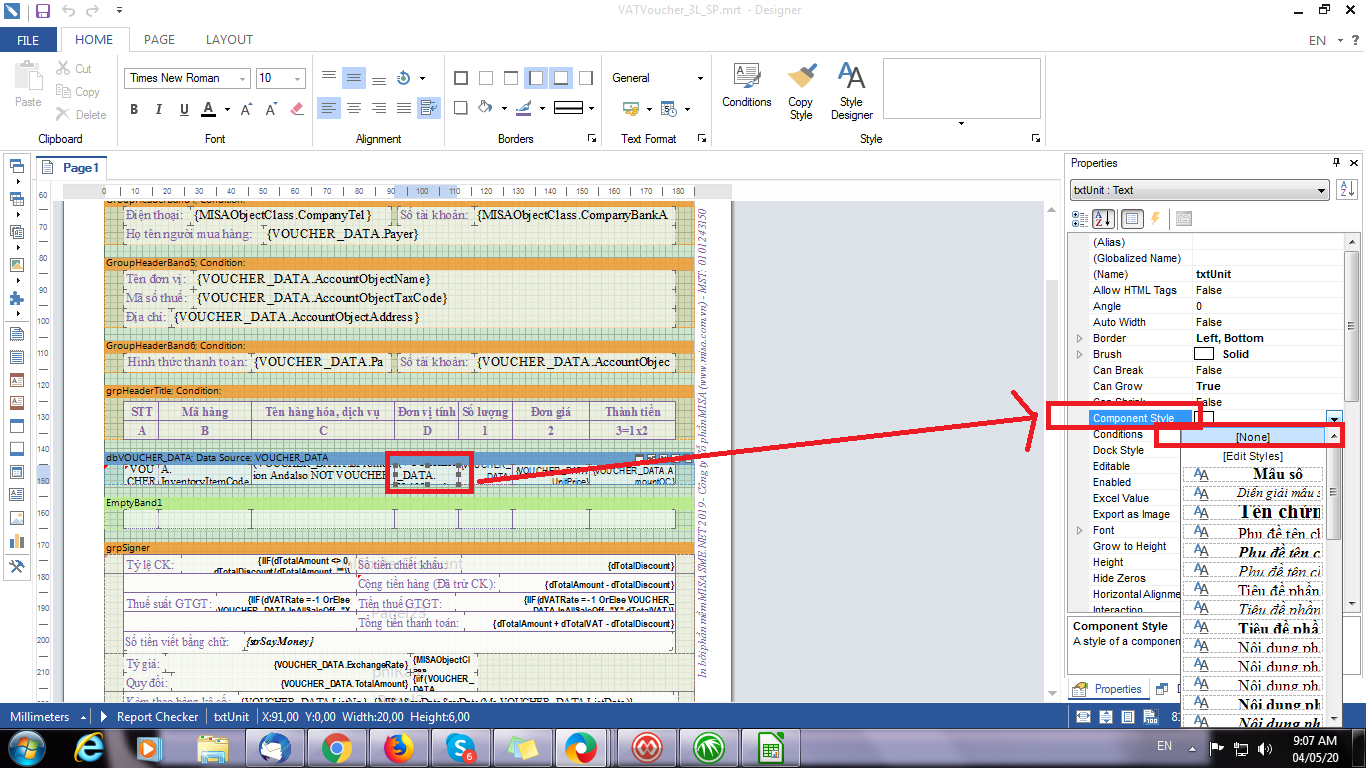Show events lightning tab
The width and height of the screenshot is (1366, 768).
click(1155, 218)
